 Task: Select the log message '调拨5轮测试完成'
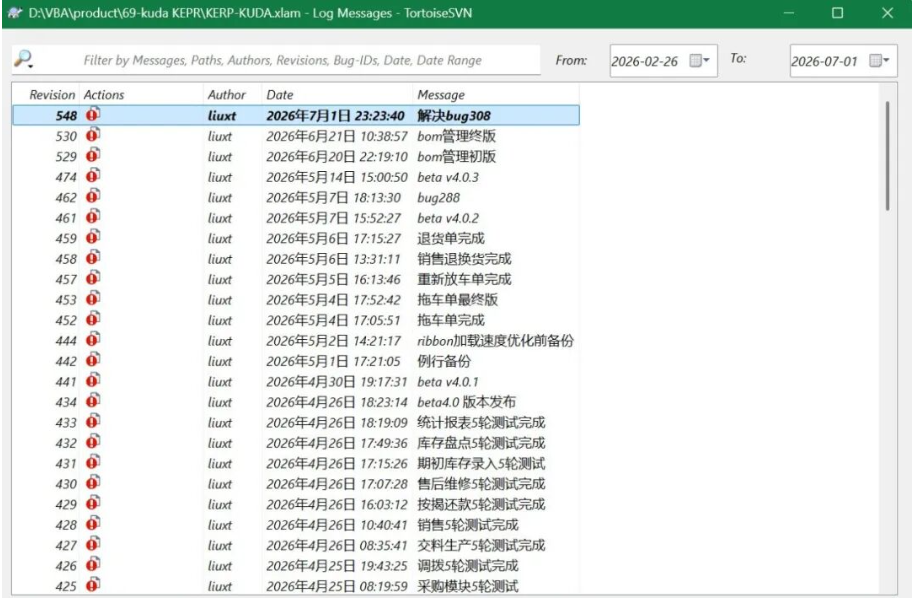(x=467, y=565)
